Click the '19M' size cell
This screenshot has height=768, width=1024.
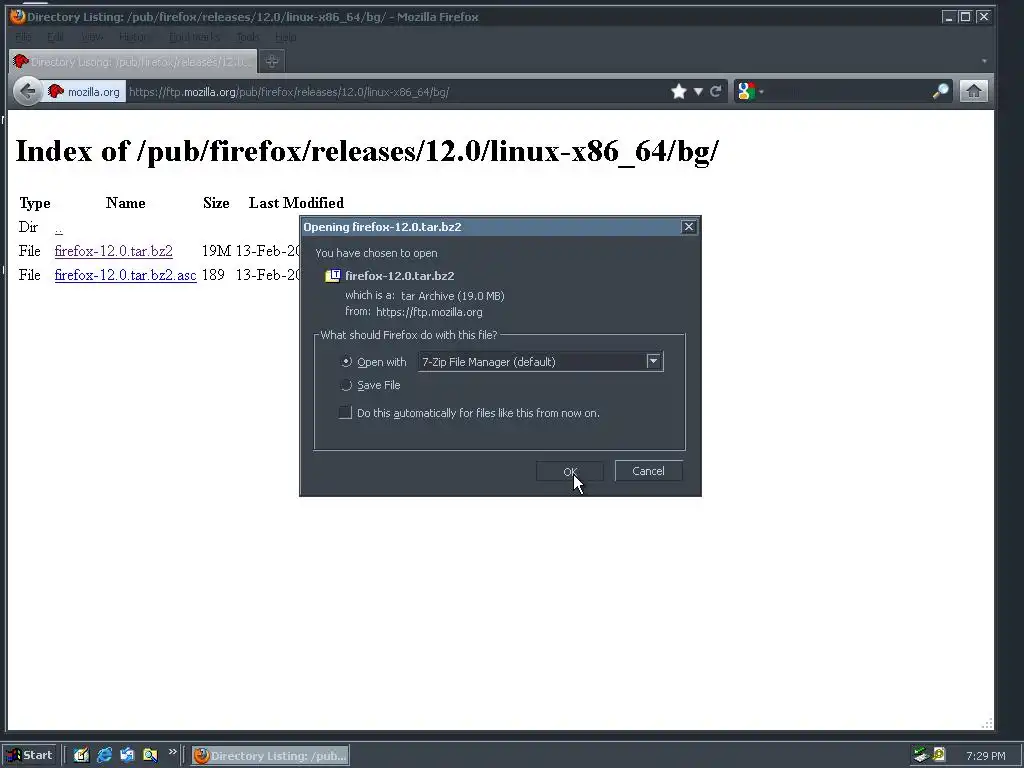tap(216, 251)
